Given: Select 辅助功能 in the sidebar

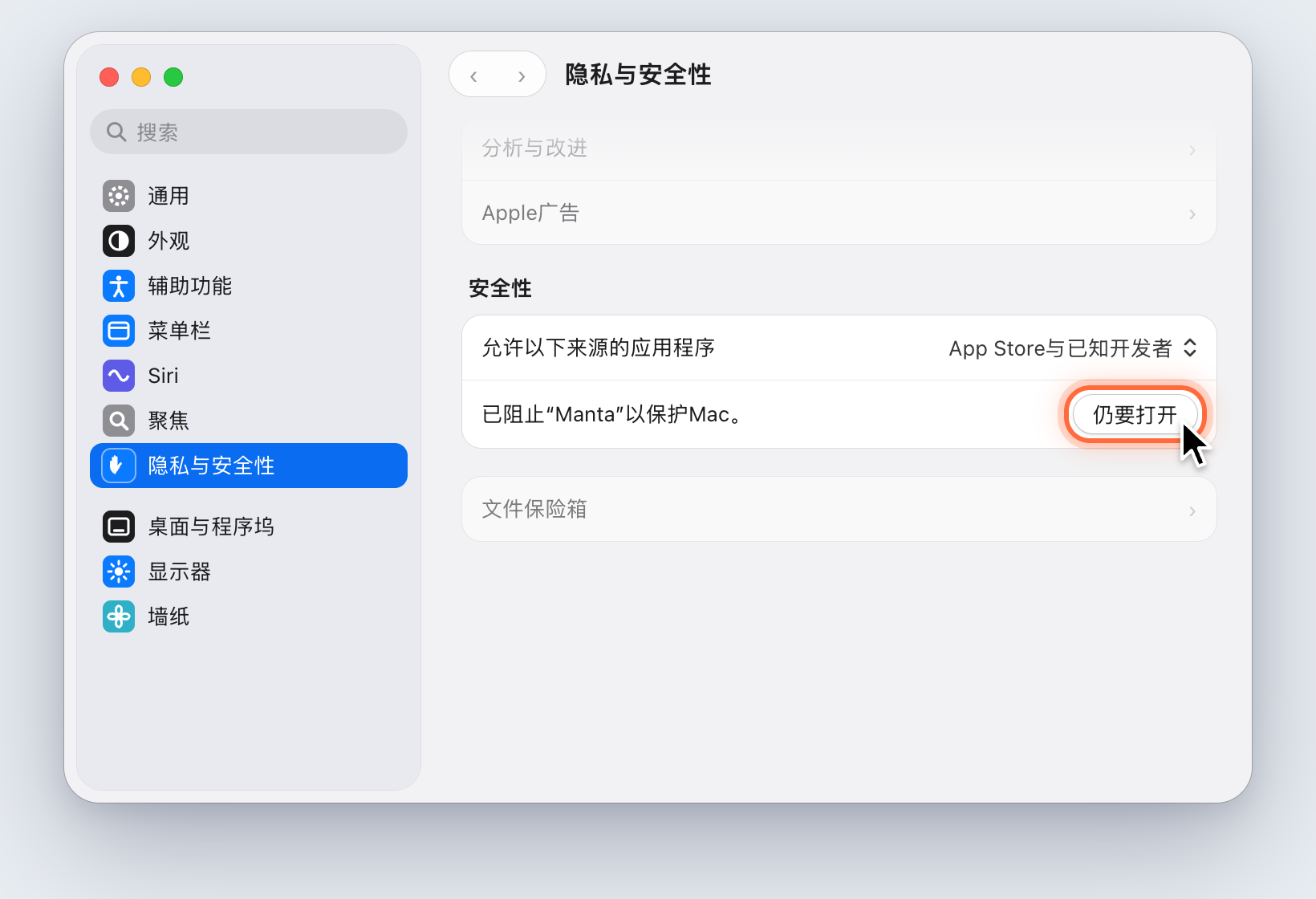Looking at the screenshot, I should 249,286.
